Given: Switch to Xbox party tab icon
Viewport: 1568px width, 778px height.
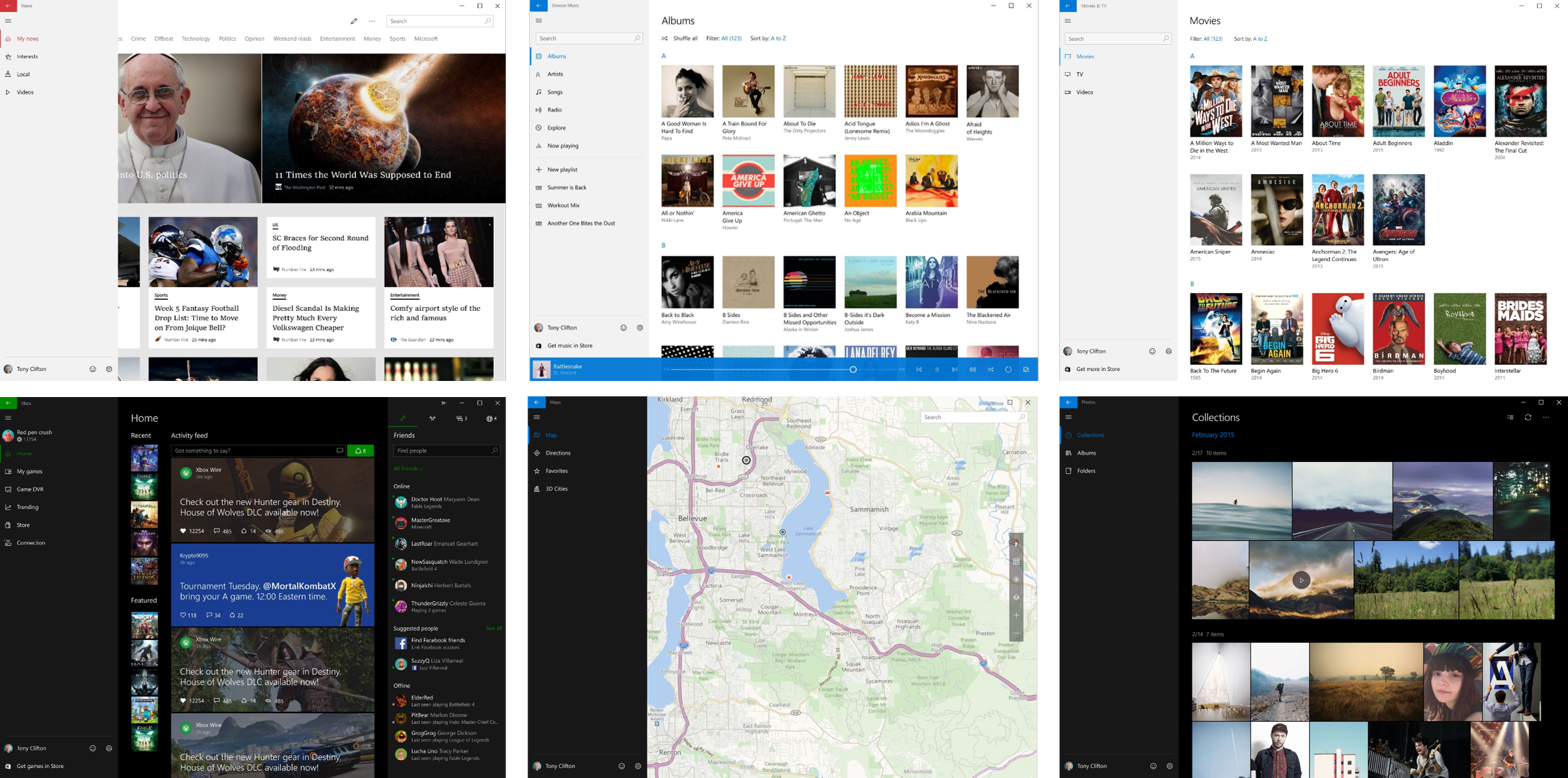Looking at the screenshot, I should click(x=432, y=418).
